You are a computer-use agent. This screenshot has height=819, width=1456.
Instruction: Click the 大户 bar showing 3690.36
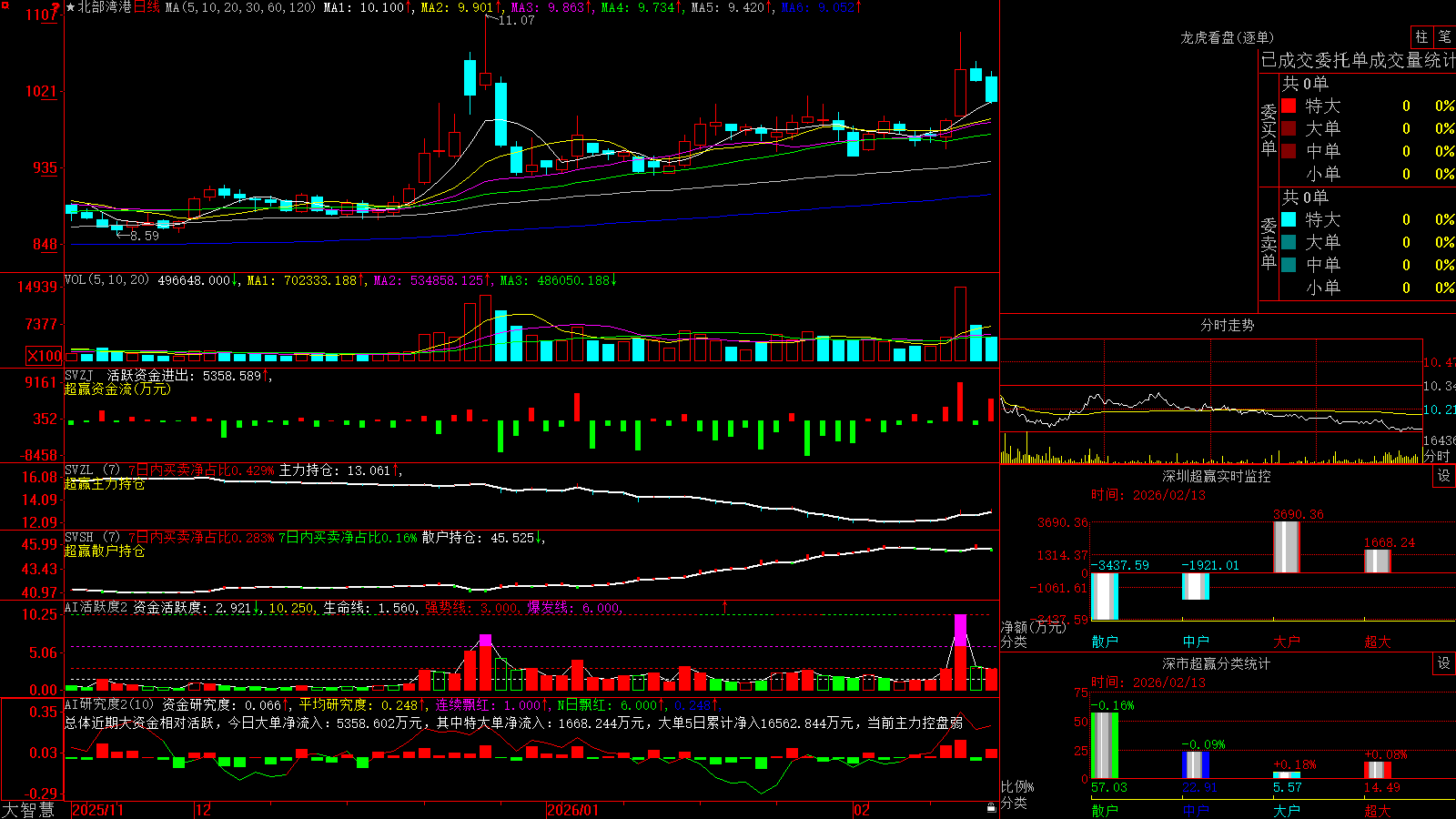pyautogui.click(x=1286, y=547)
